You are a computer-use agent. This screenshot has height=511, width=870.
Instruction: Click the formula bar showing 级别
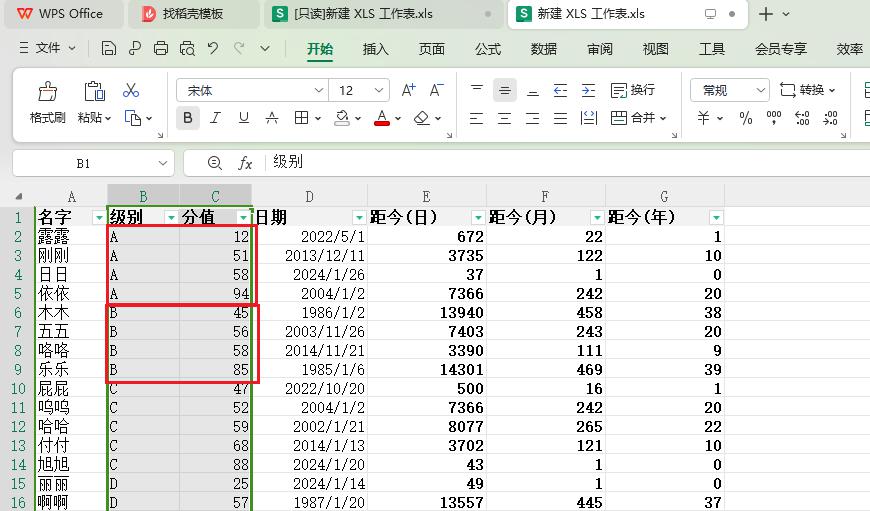[x=566, y=163]
